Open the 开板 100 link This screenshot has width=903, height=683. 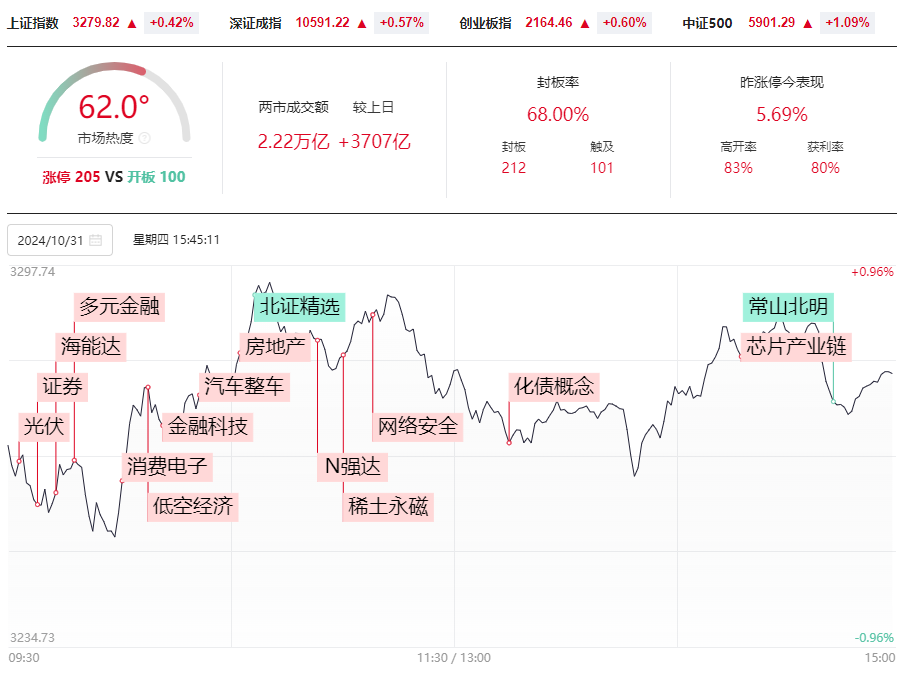click(x=156, y=177)
